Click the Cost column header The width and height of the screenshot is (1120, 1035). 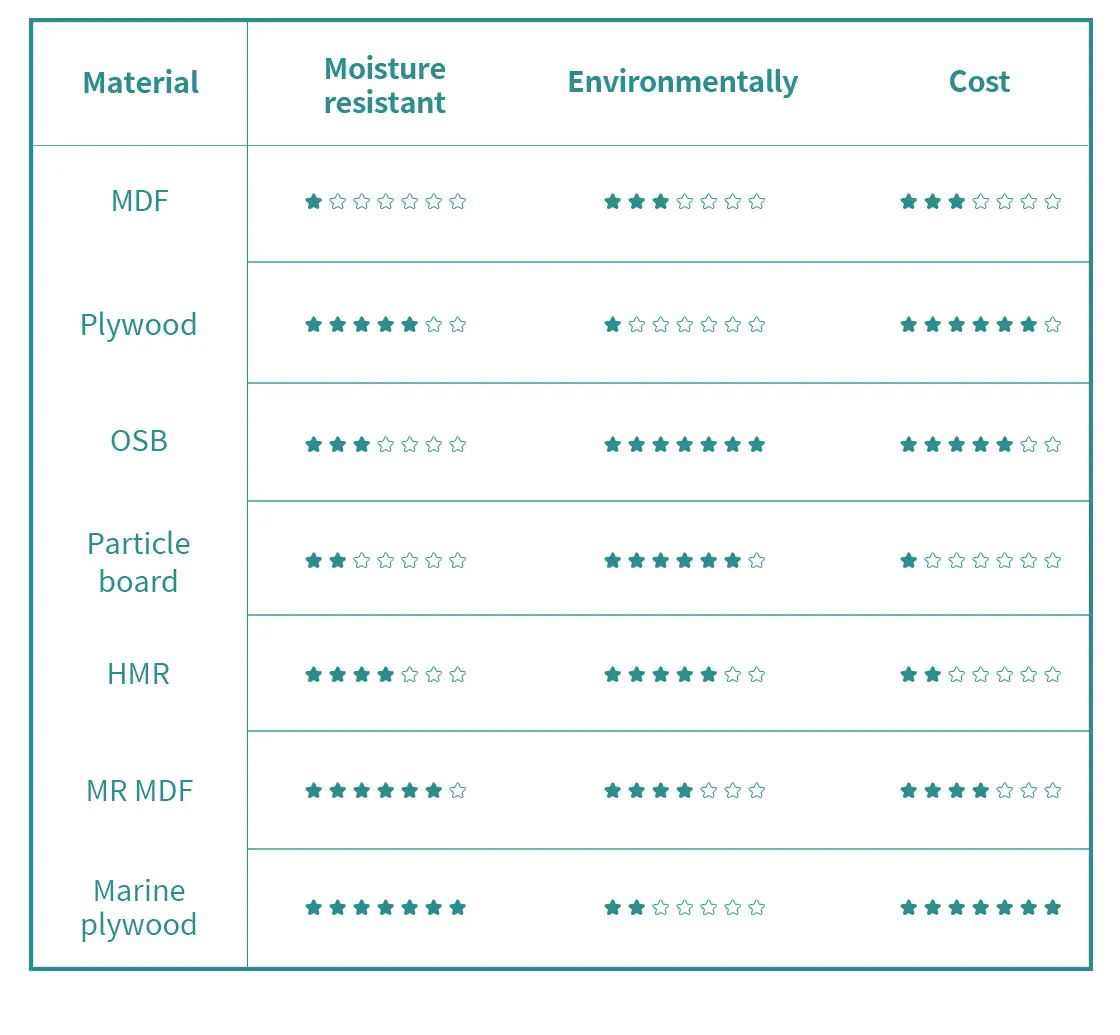click(x=979, y=82)
